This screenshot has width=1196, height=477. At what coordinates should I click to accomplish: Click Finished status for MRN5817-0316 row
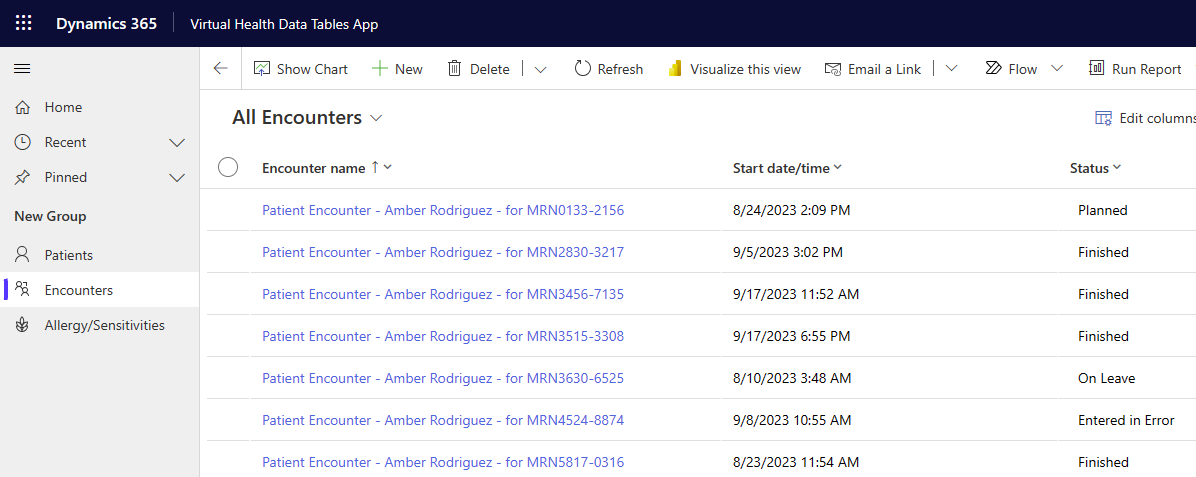pyautogui.click(x=1103, y=462)
